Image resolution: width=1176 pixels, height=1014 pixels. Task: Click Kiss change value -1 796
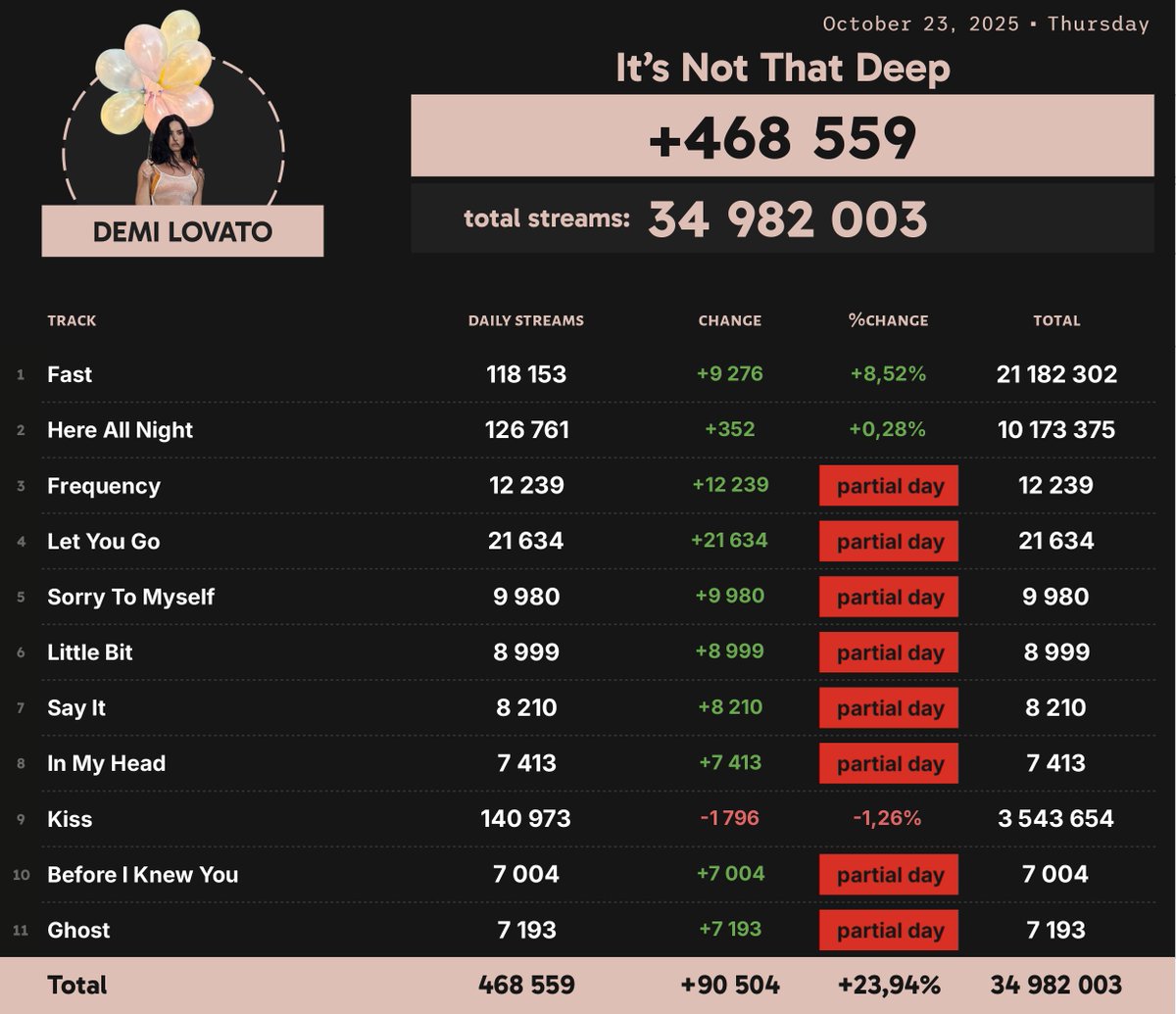730,818
